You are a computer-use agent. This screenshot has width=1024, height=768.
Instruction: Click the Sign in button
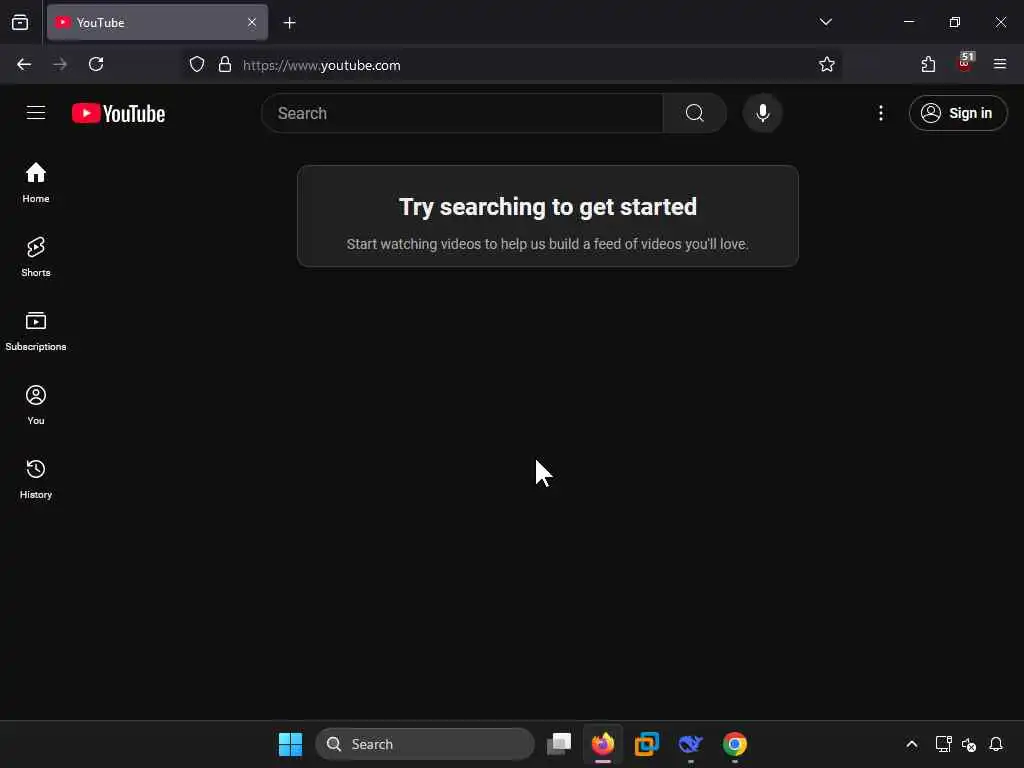pos(957,113)
